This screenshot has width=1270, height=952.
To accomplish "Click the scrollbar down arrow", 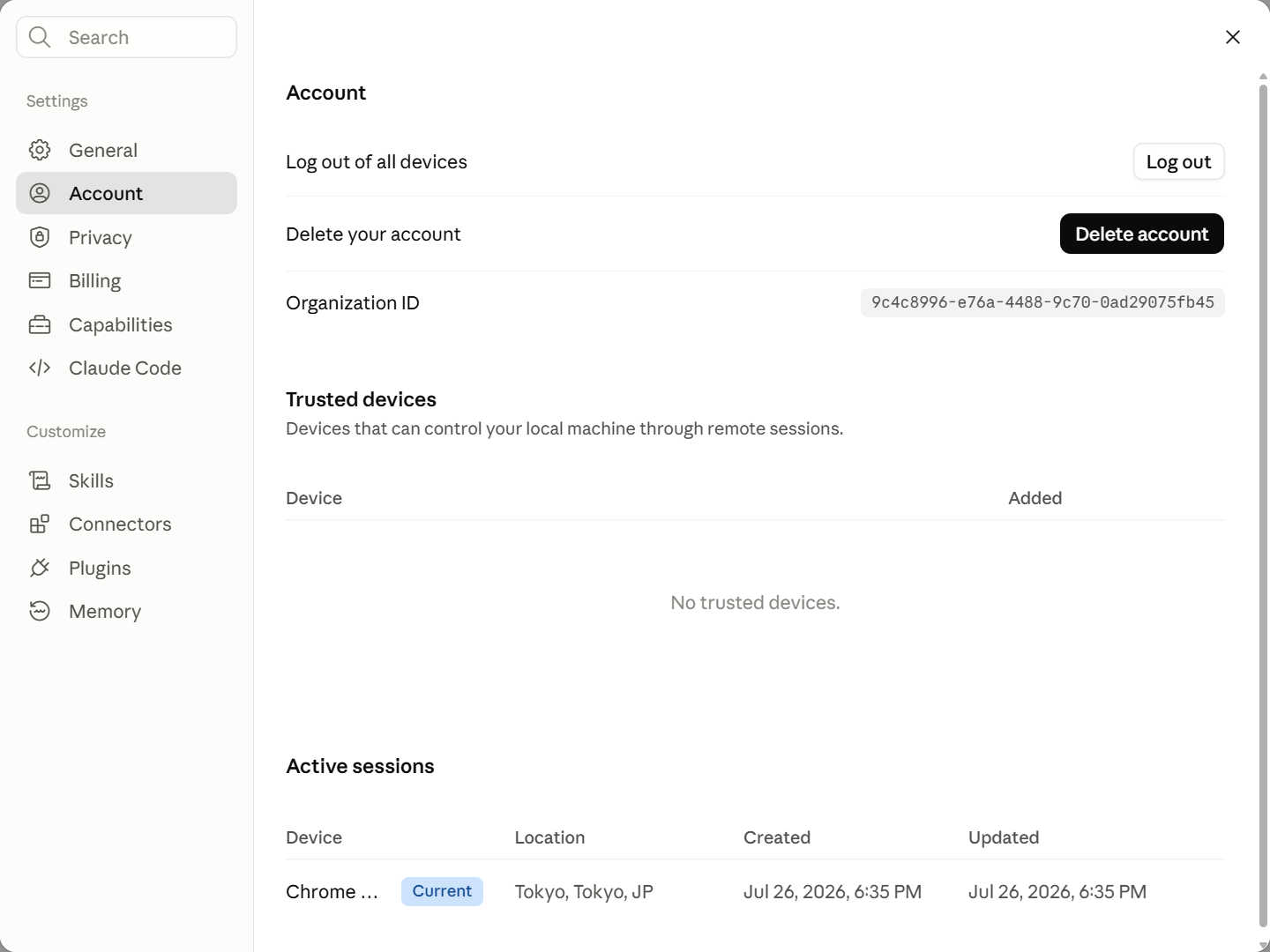I will click(1263, 945).
